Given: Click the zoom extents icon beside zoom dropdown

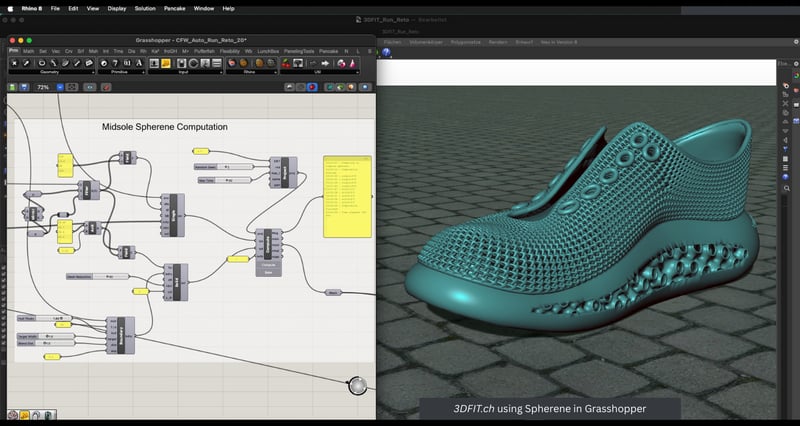Looking at the screenshot, I should pyautogui.click(x=73, y=87).
